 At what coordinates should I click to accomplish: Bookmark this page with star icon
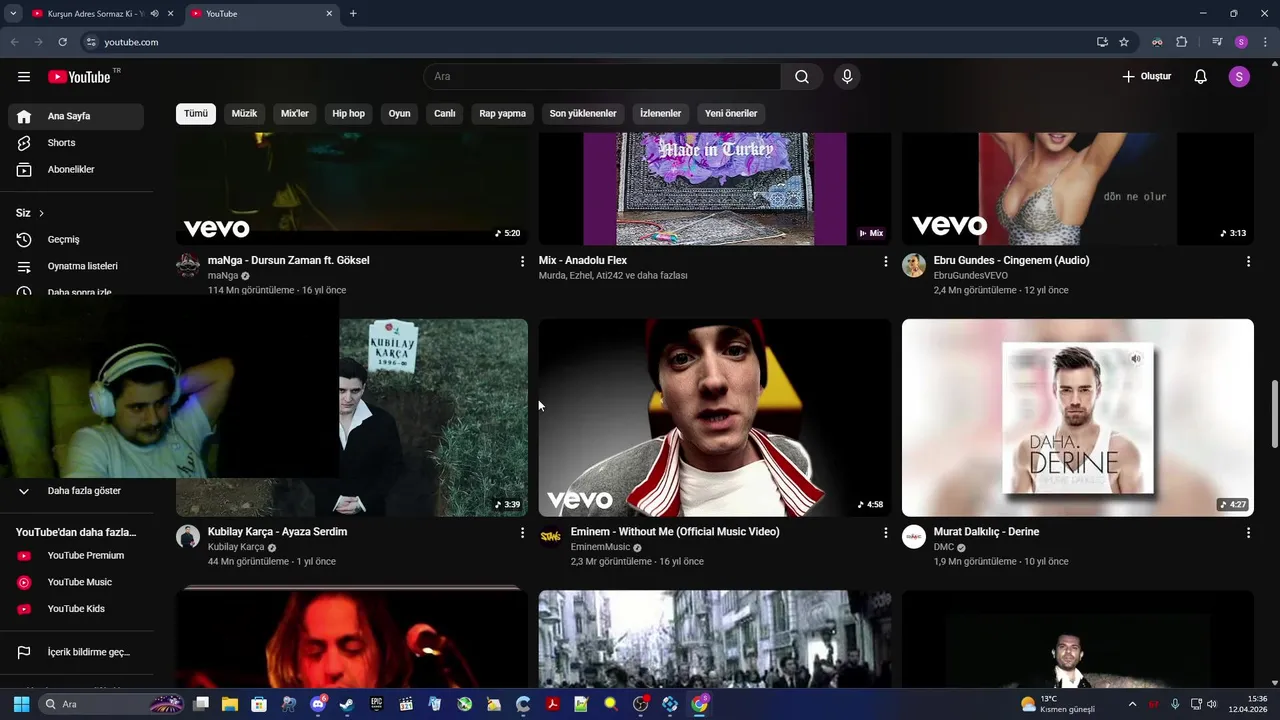click(x=1124, y=42)
